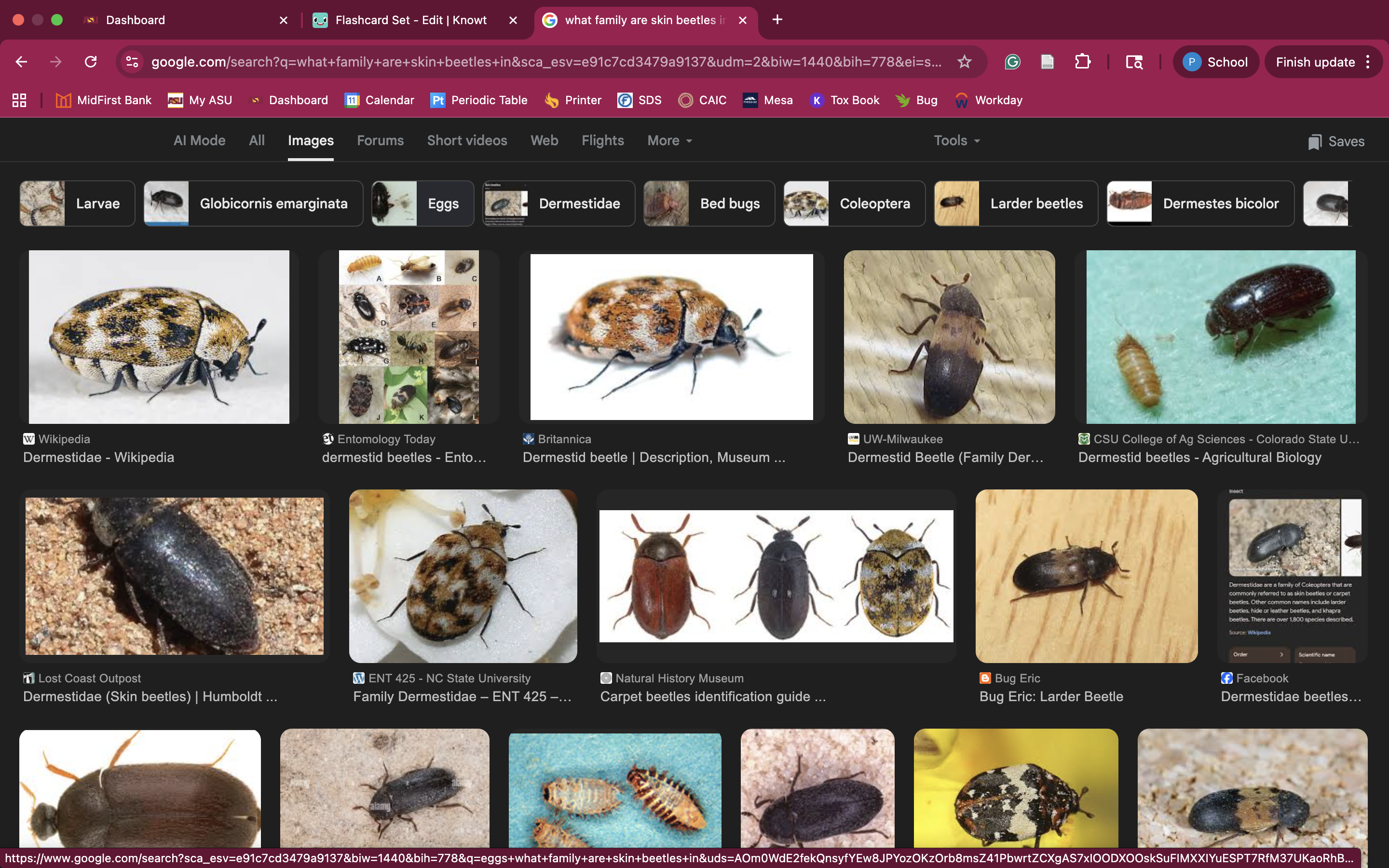Switch to the Flashcard Set Knowt tab
The height and width of the screenshot is (868, 1389).
(410, 20)
